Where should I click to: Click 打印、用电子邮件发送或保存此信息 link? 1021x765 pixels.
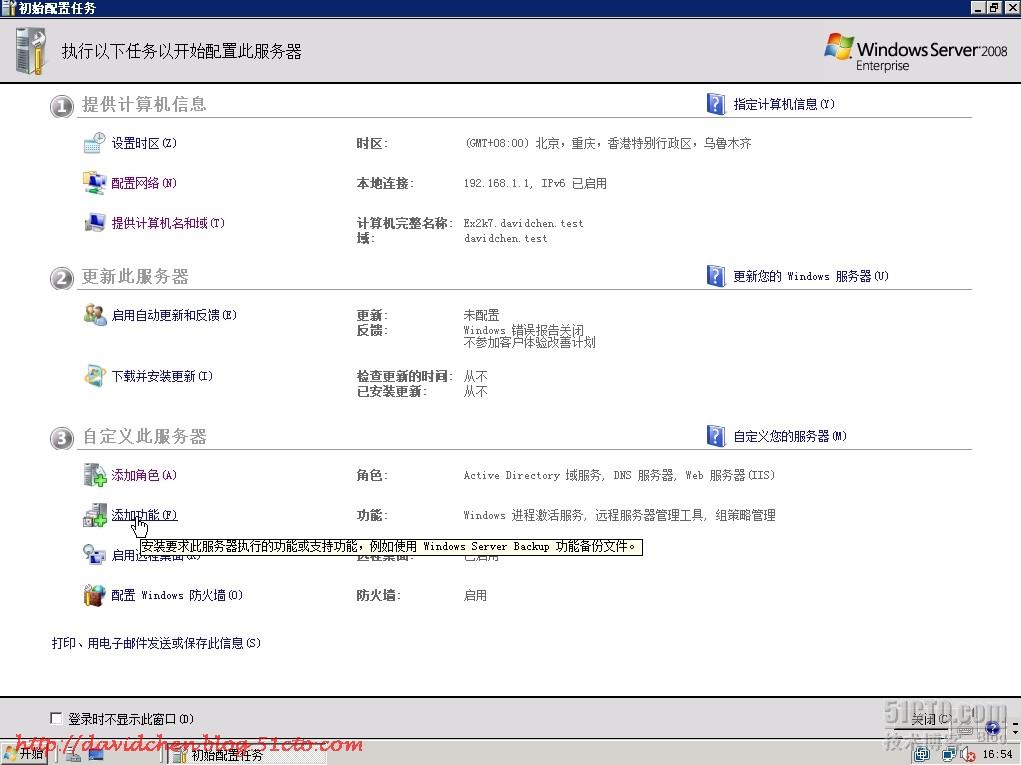tap(155, 643)
